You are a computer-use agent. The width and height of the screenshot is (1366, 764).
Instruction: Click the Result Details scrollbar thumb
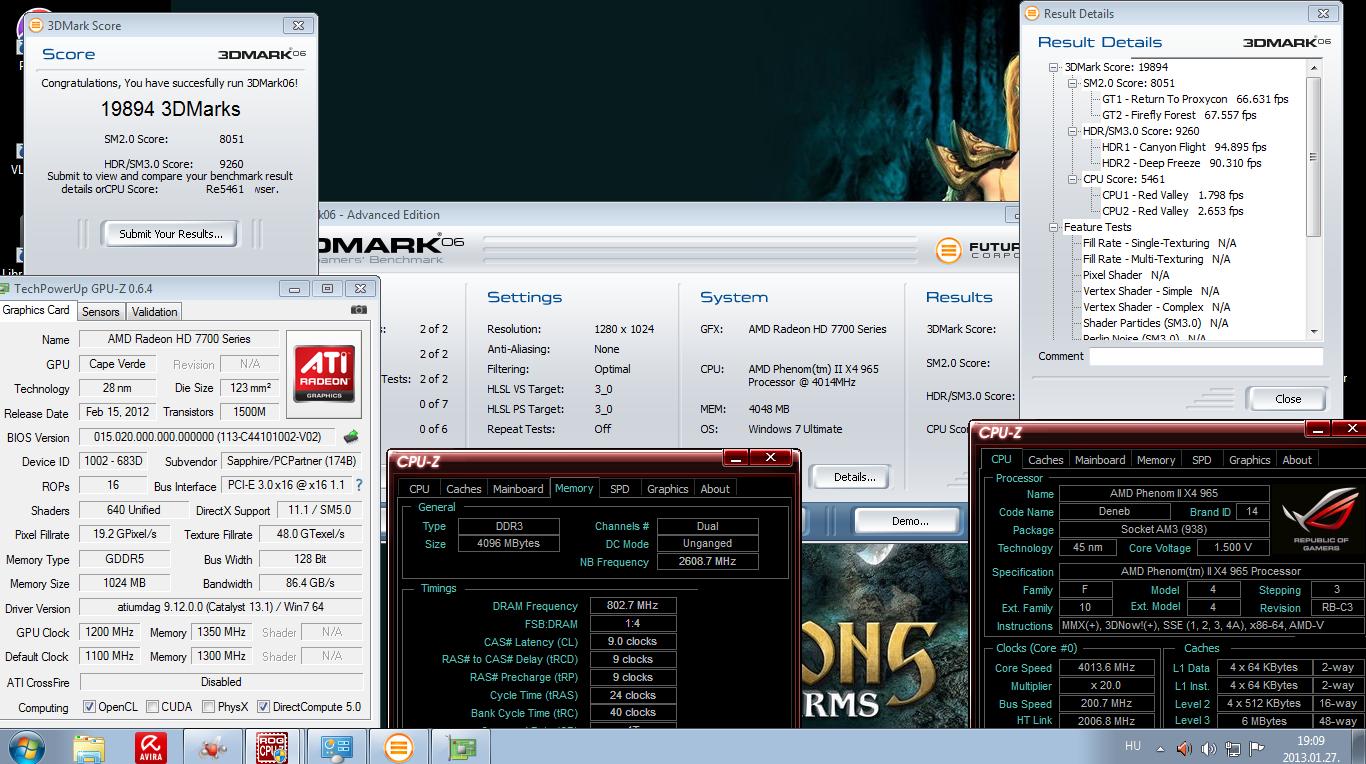[x=1313, y=156]
